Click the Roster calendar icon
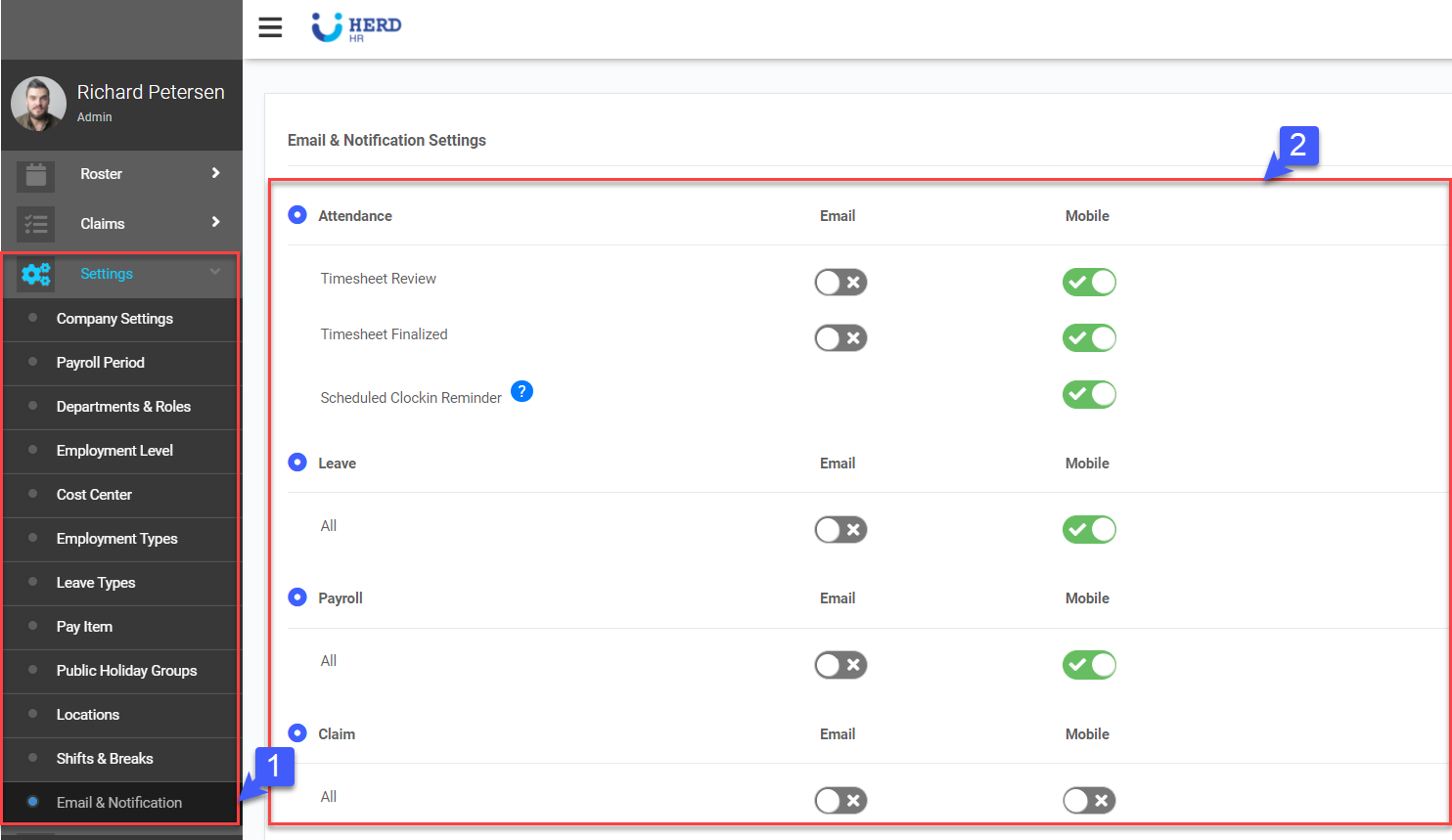The height and width of the screenshot is (840, 1452). tap(36, 175)
